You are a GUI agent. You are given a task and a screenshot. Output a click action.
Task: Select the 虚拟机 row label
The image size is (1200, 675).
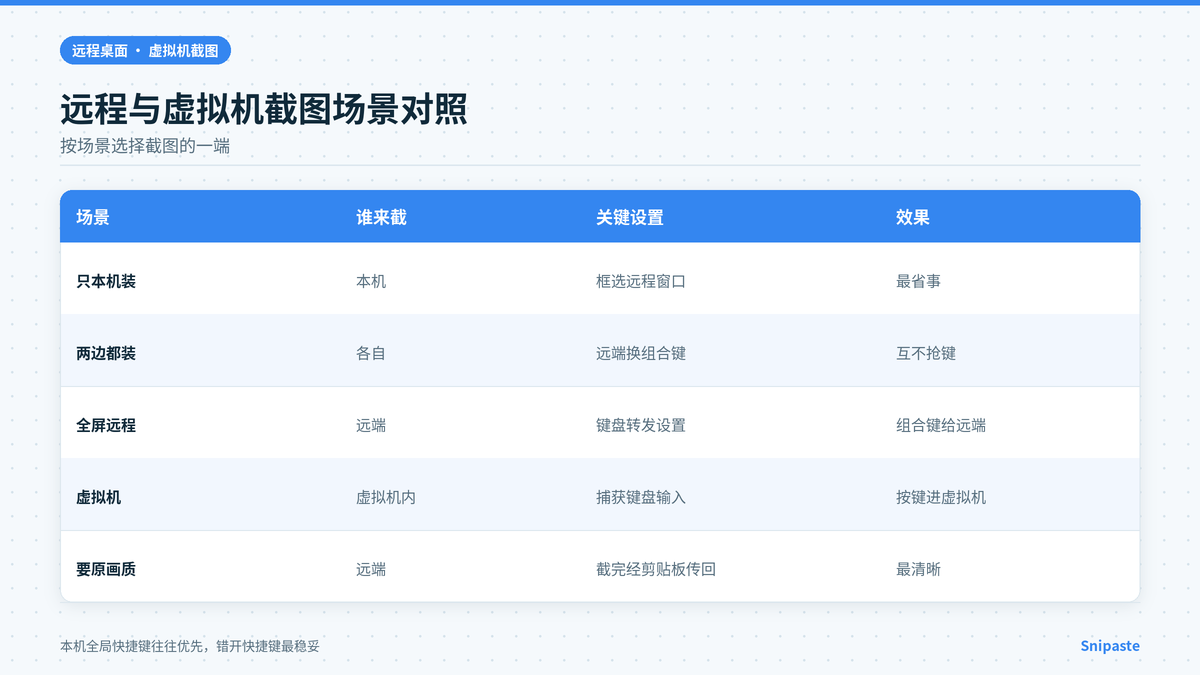(98, 497)
